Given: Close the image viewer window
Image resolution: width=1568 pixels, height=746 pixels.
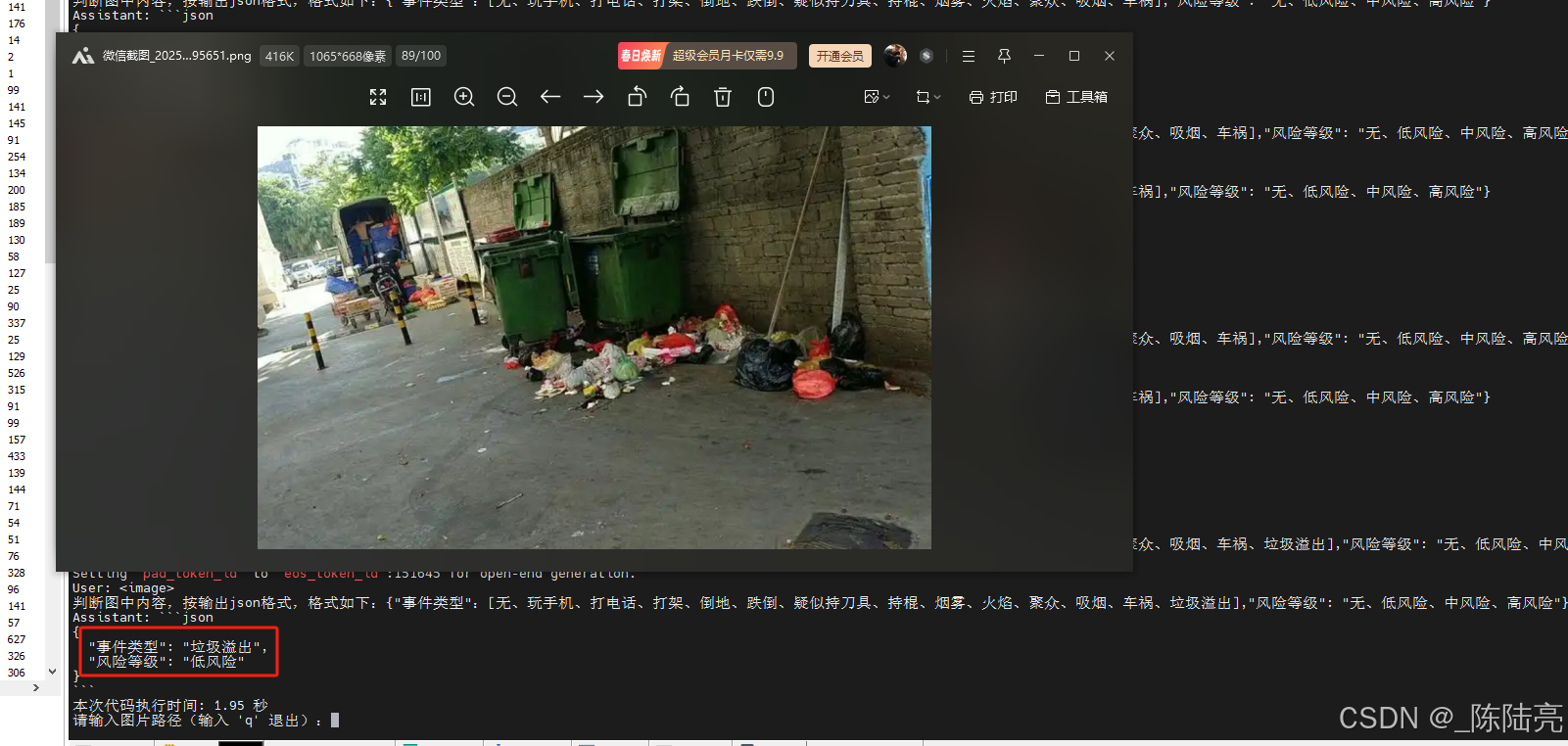Looking at the screenshot, I should [1110, 56].
